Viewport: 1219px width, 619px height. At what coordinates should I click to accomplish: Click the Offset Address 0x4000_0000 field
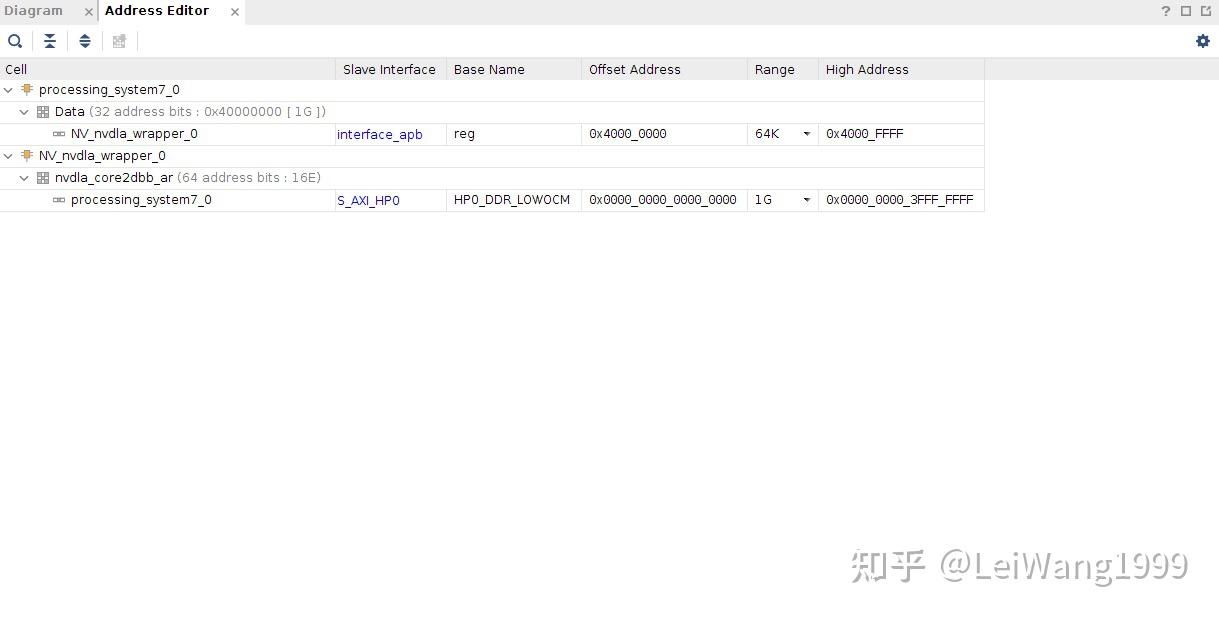627,133
